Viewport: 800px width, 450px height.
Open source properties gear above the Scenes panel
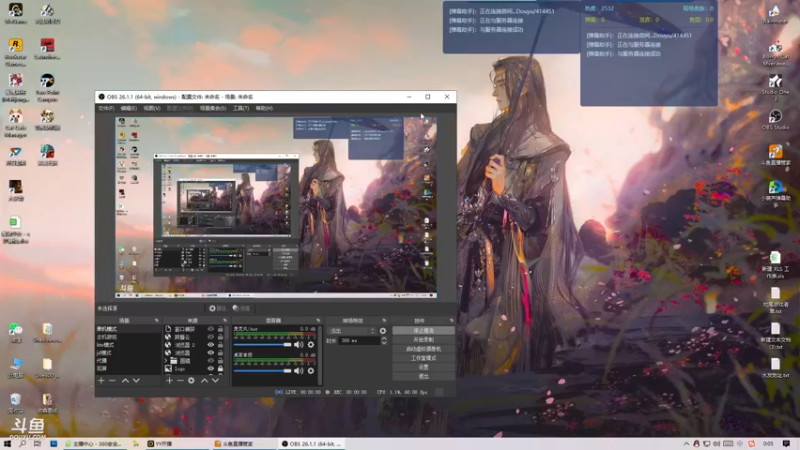217,308
